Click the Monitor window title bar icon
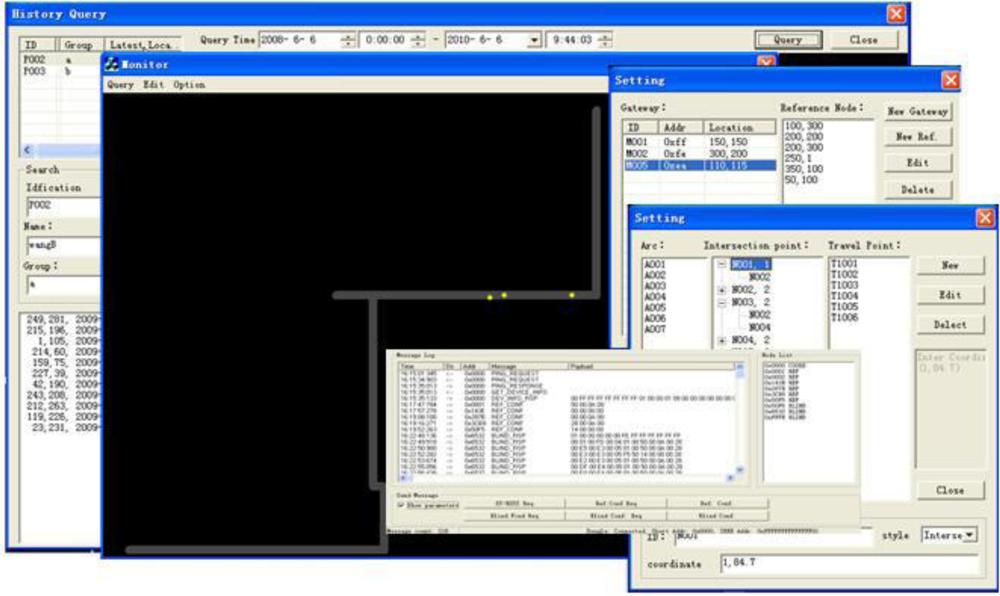The image size is (1000, 596). pyautogui.click(x=112, y=65)
